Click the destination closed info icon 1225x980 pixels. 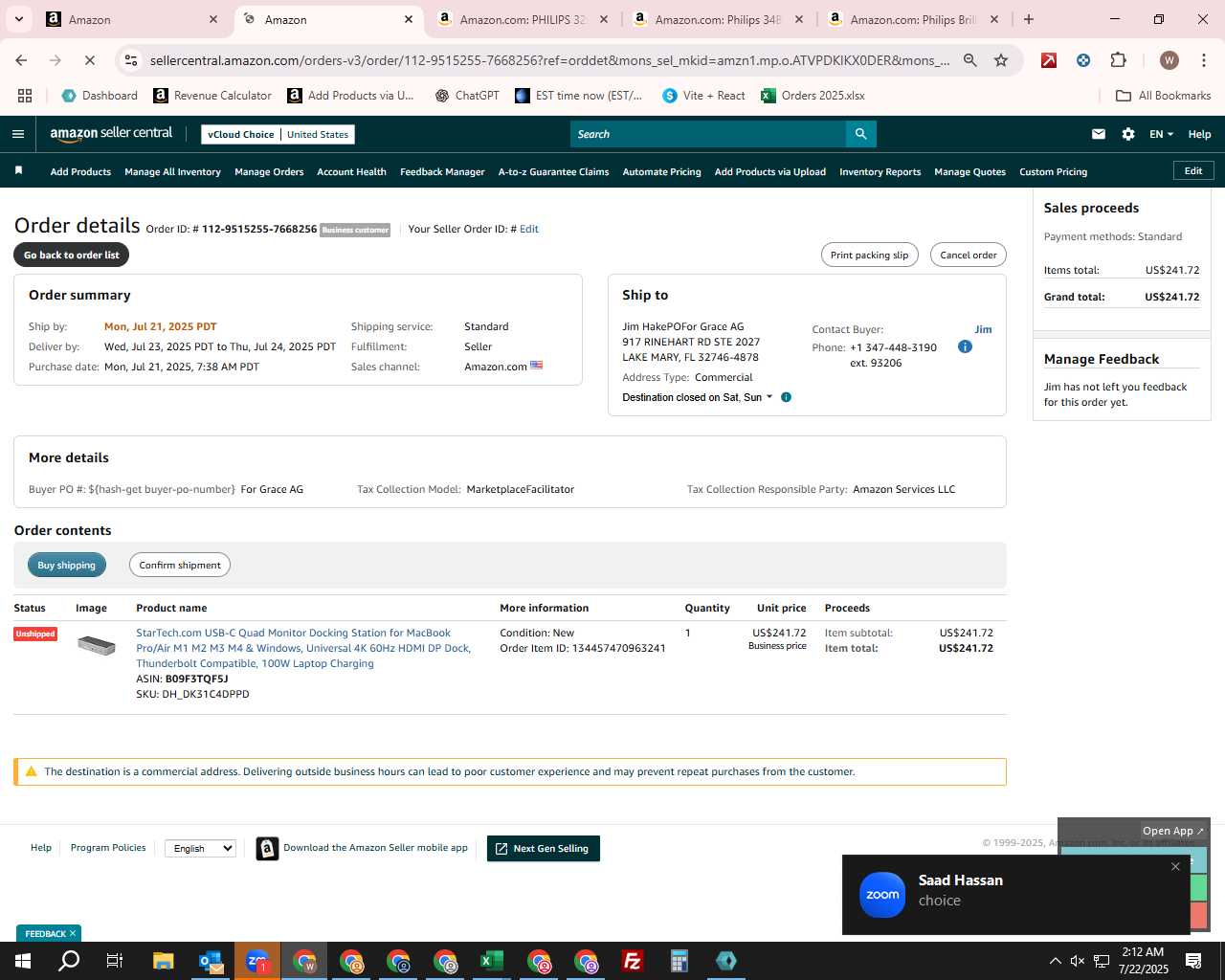pos(786,397)
